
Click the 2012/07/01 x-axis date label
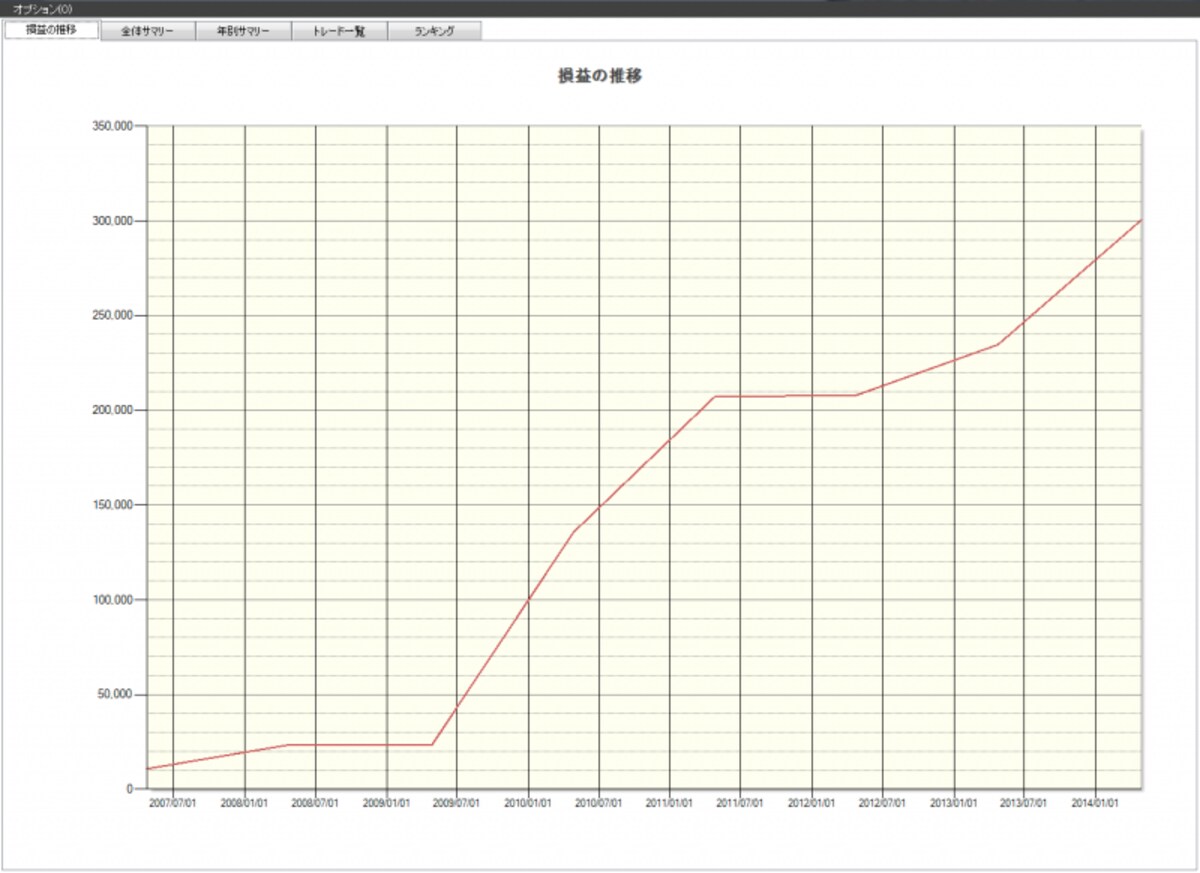click(x=883, y=802)
